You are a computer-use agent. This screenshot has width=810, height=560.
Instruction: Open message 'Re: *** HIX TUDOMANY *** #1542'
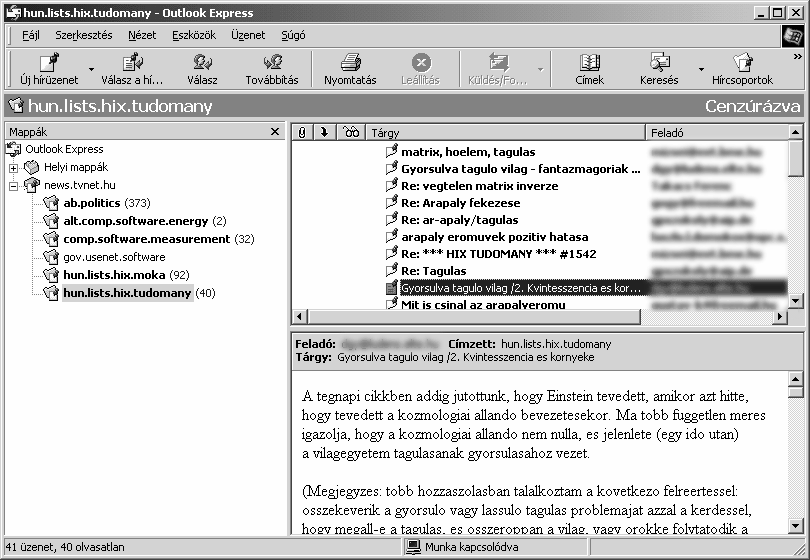point(499,254)
